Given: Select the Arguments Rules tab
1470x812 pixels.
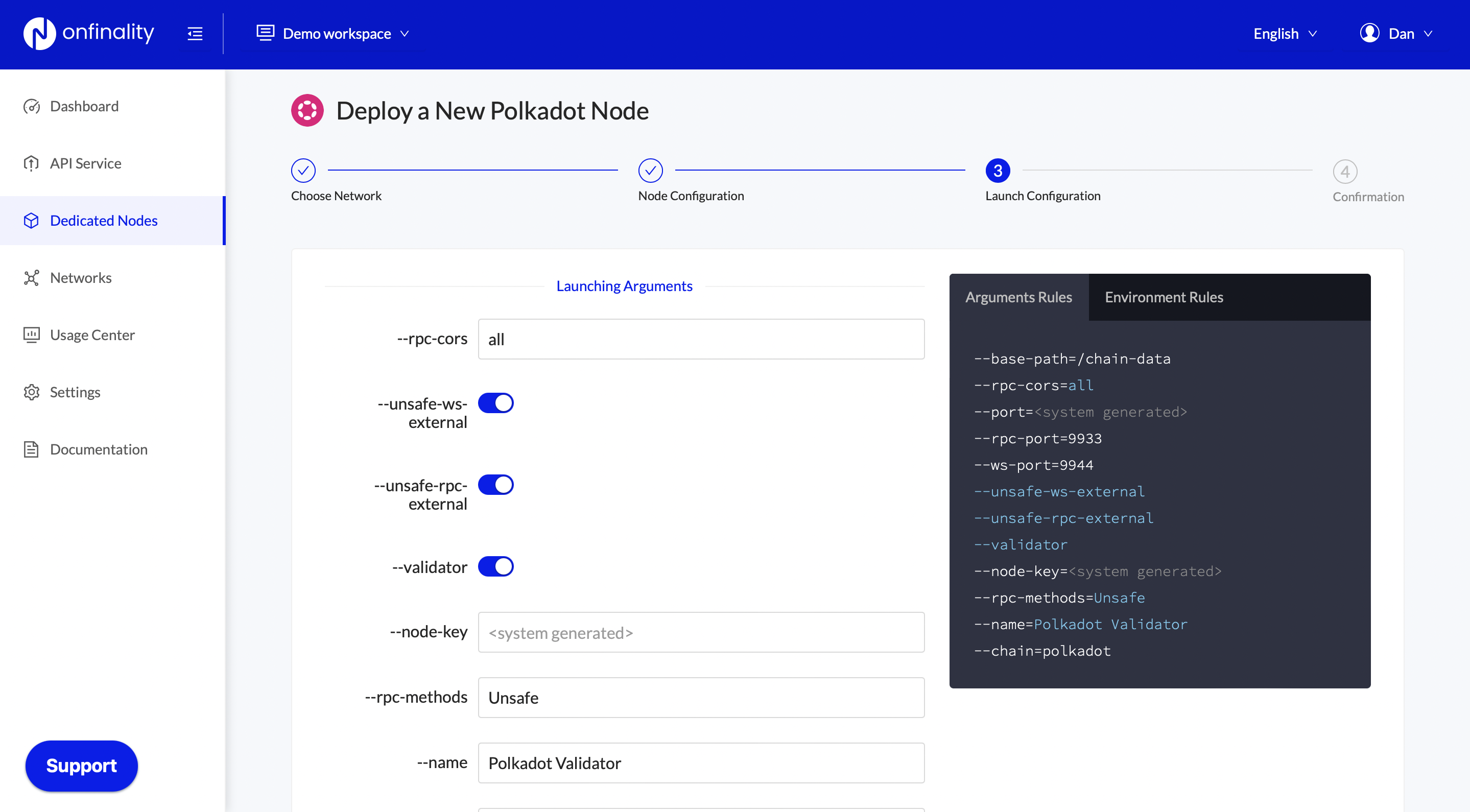Looking at the screenshot, I should [x=1018, y=297].
